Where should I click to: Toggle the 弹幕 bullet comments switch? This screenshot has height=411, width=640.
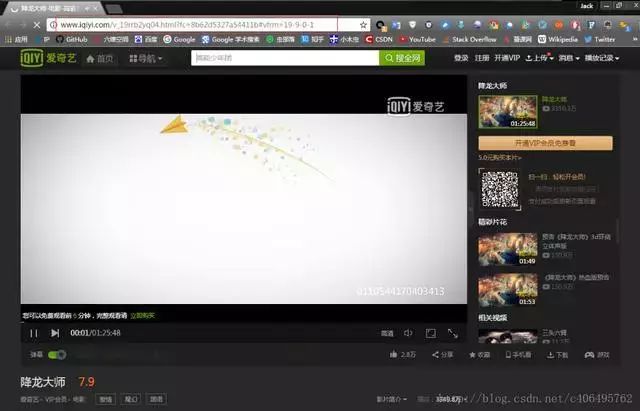(57, 355)
